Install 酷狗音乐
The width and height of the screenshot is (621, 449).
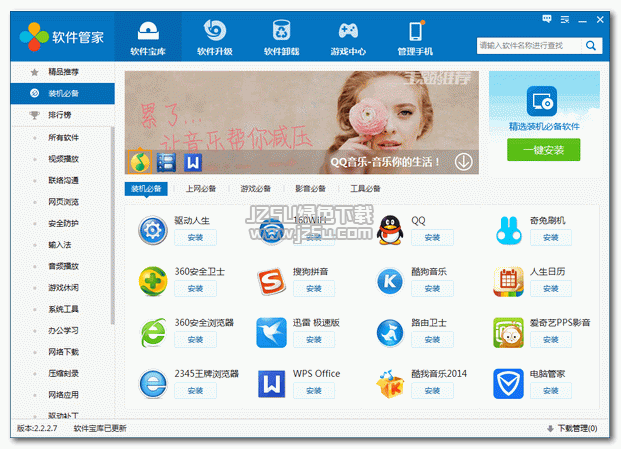coord(432,289)
